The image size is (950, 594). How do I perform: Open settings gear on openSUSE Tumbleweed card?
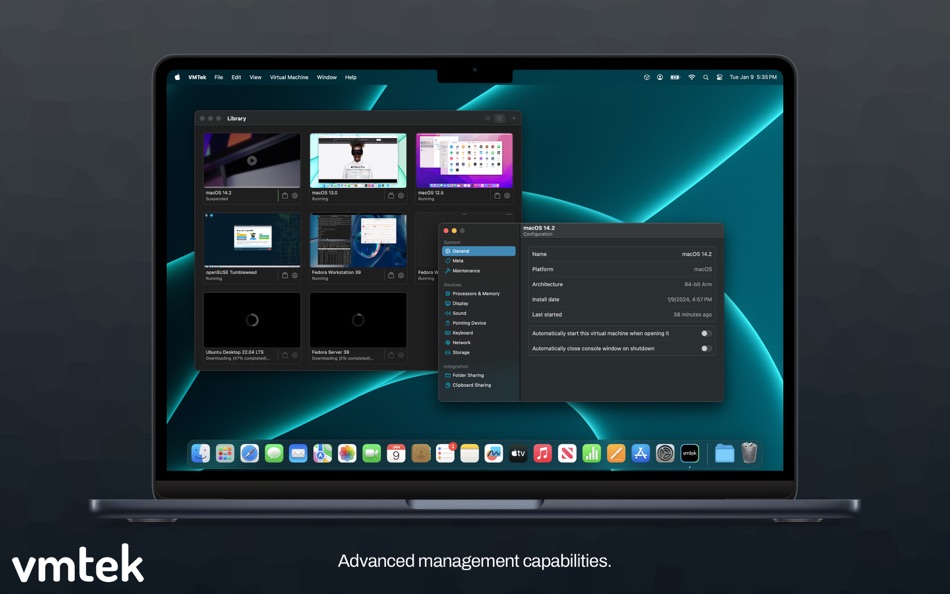(x=295, y=275)
